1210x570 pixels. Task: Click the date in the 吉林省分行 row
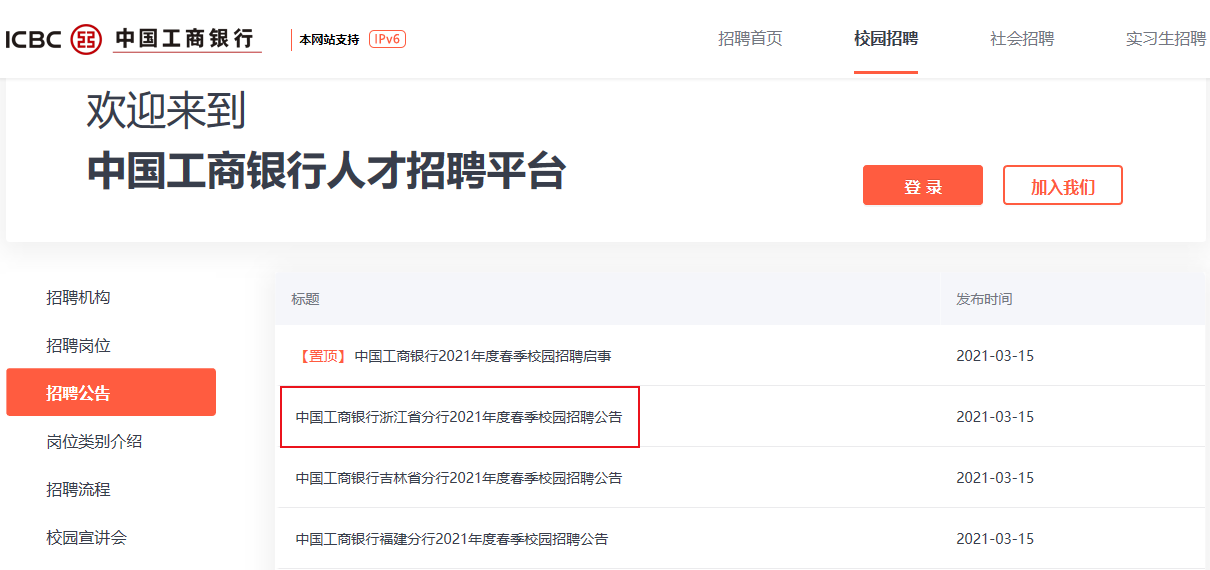pos(995,478)
